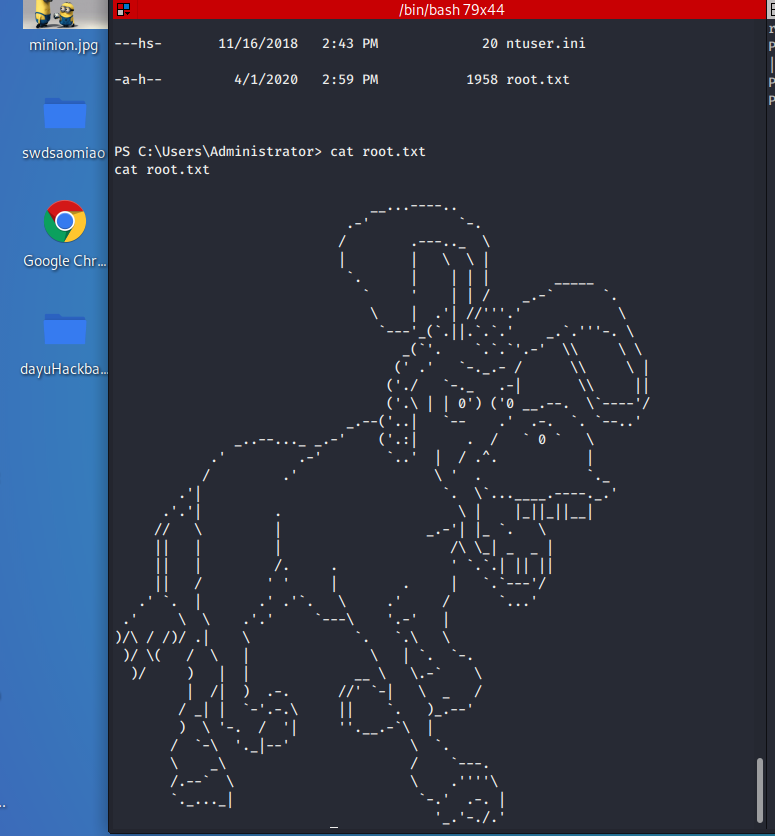Click the swdsaomiao label text
Viewport: 775px width, 836px height.
click(x=63, y=153)
